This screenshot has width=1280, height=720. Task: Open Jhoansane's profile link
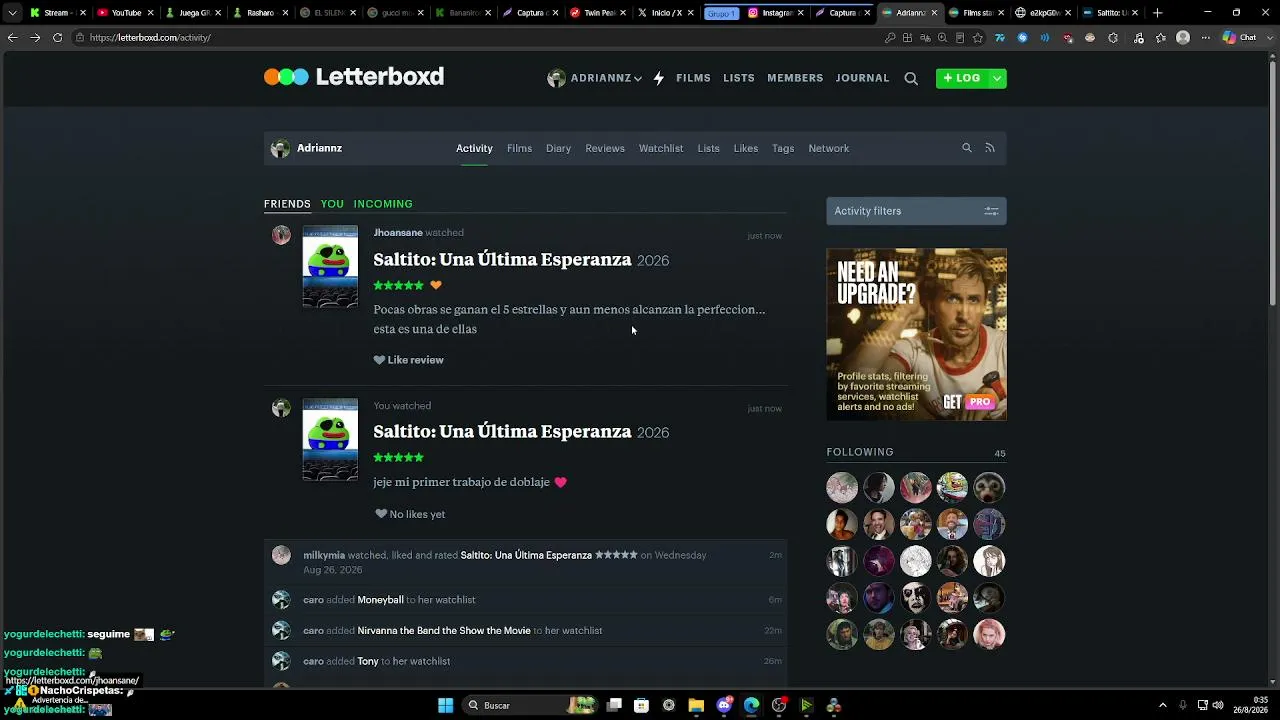[x=398, y=233]
